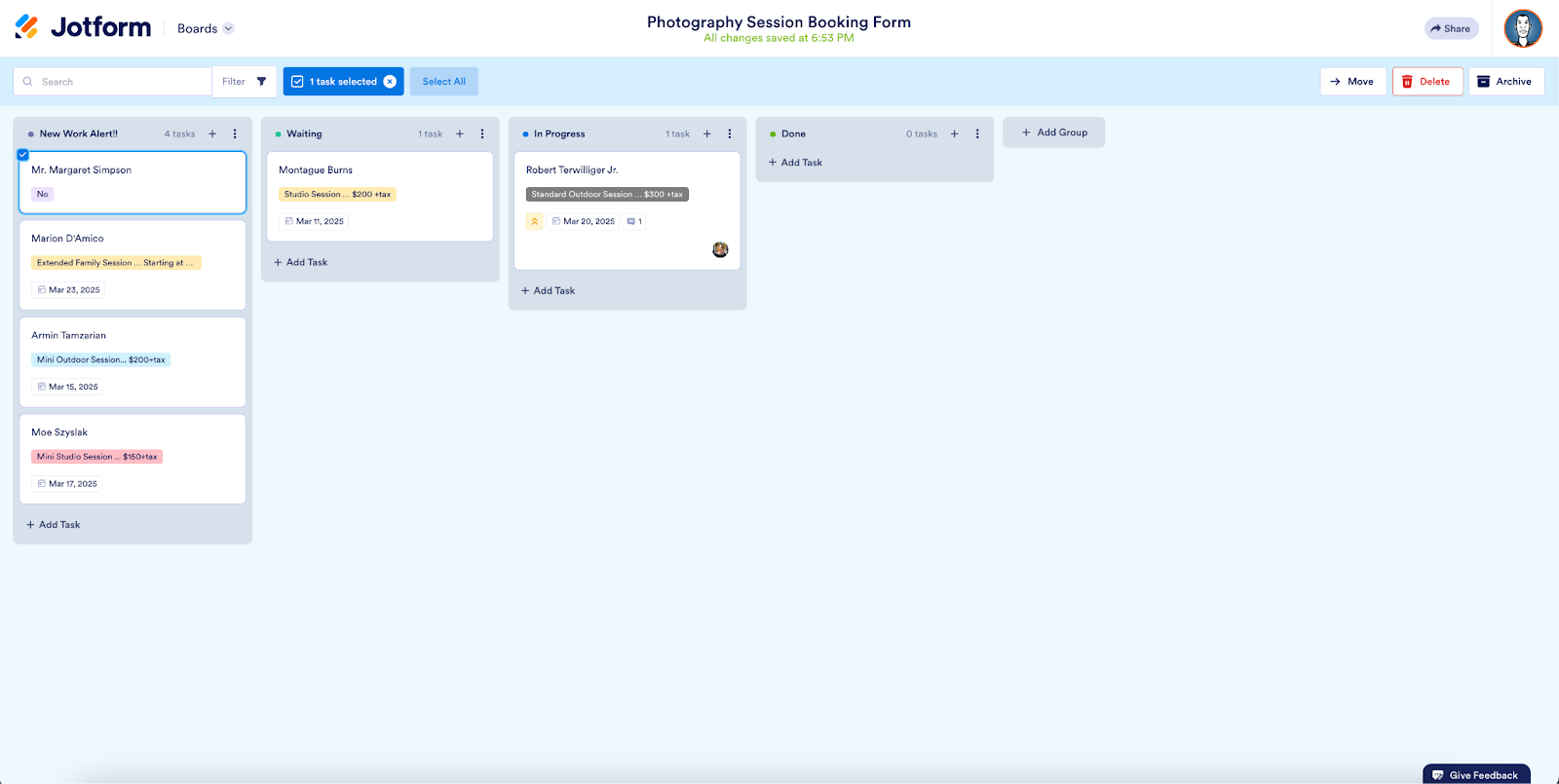Delete the selected task
The image size is (1559, 784).
pyautogui.click(x=1426, y=82)
